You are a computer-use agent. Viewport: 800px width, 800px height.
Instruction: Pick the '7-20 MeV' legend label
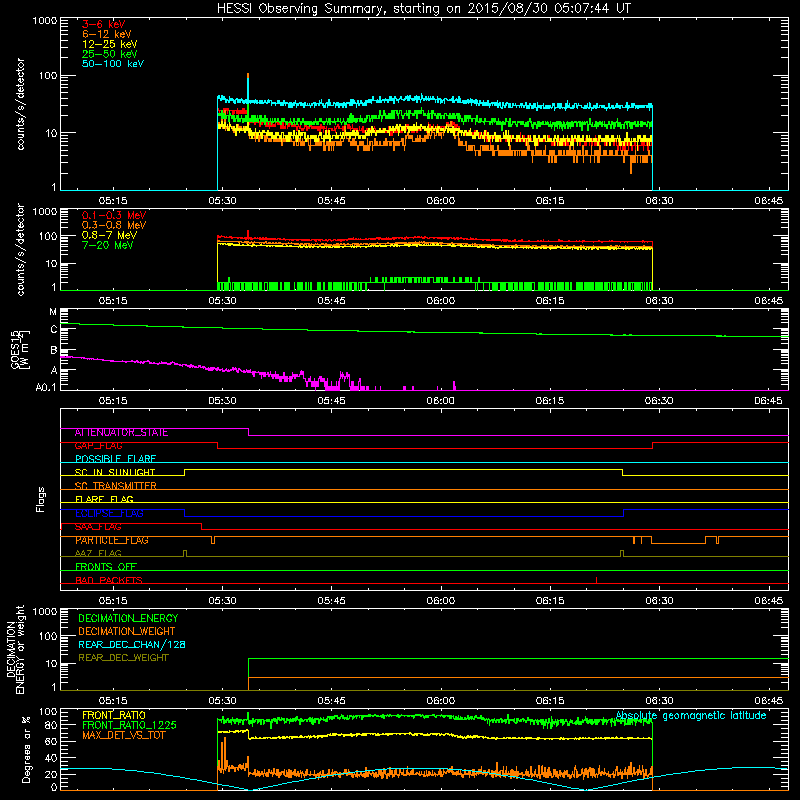pos(108,245)
